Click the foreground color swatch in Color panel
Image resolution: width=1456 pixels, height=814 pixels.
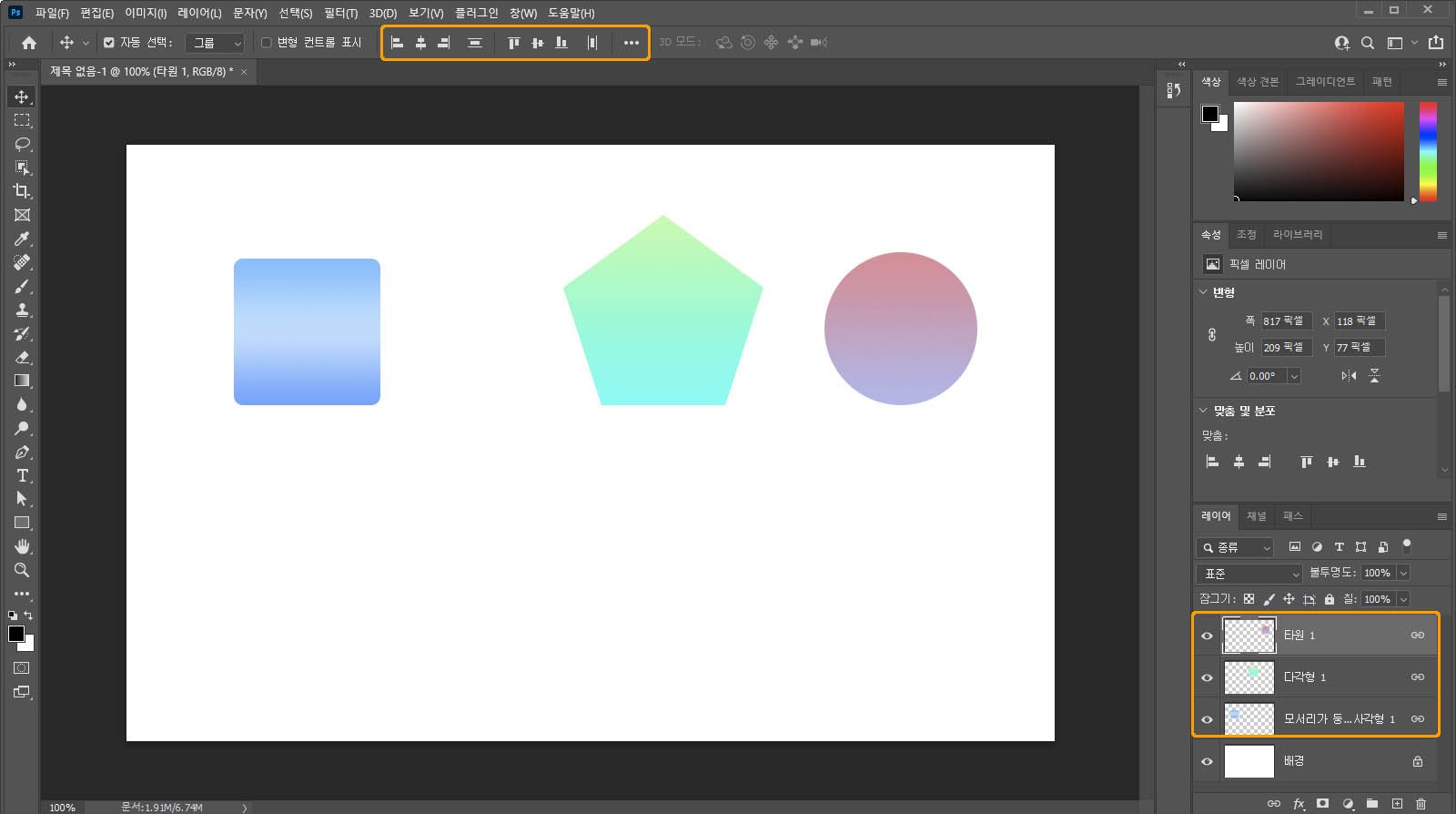tap(1209, 114)
